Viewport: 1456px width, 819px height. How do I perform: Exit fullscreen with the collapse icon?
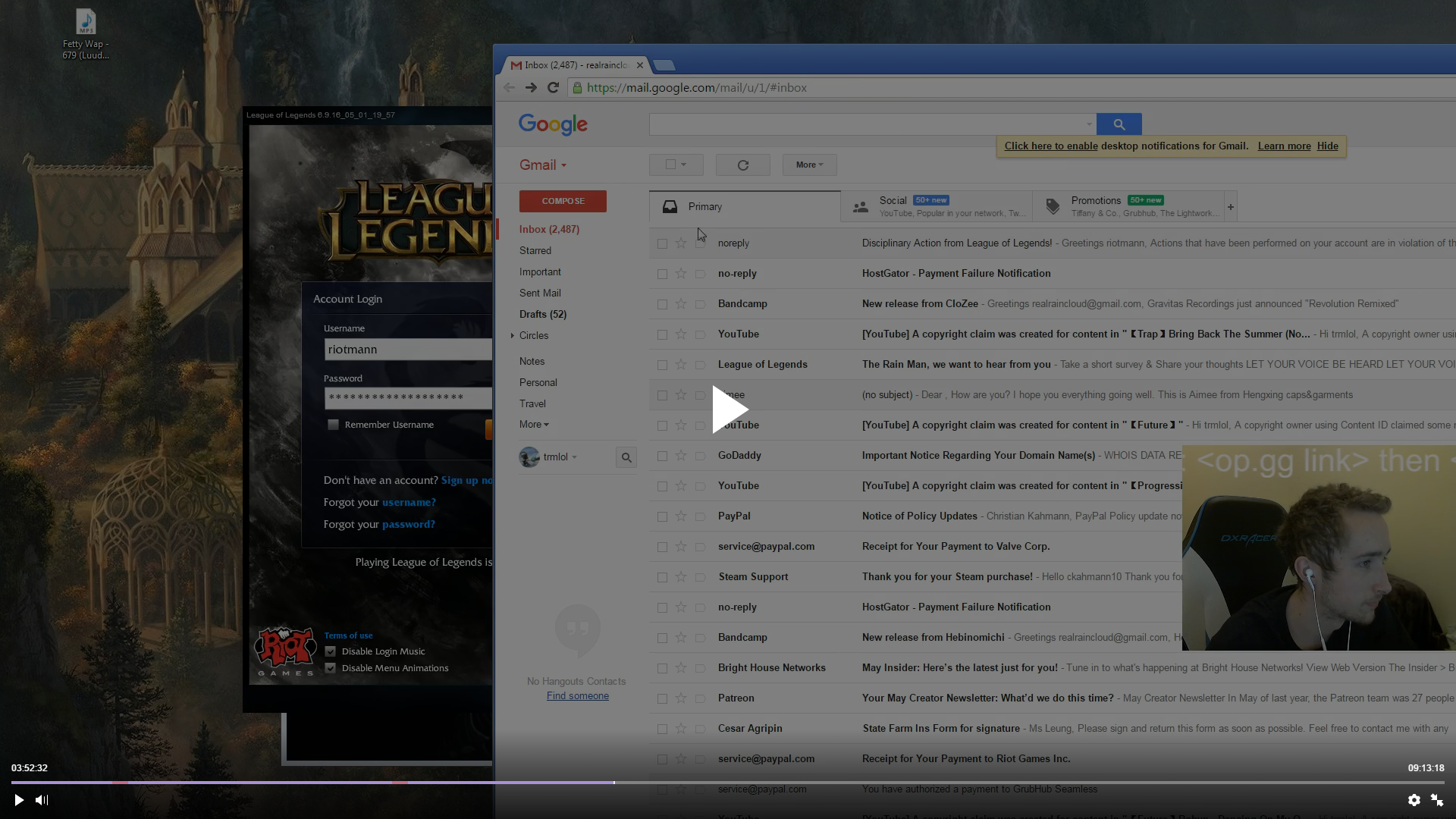tap(1437, 800)
